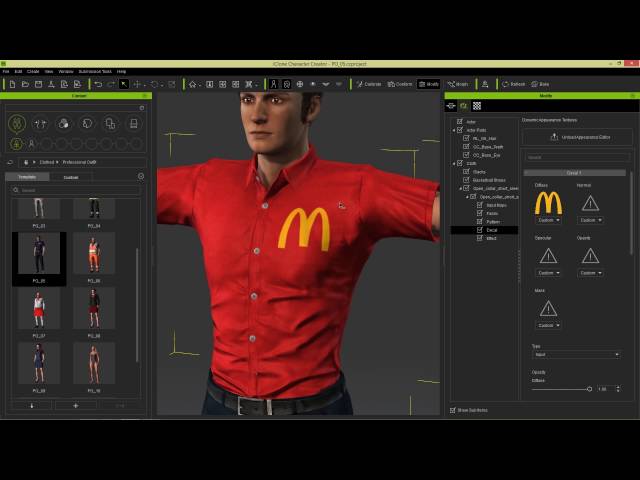Click the Morph toolbar button
This screenshot has width=640, height=480.
[x=458, y=84]
